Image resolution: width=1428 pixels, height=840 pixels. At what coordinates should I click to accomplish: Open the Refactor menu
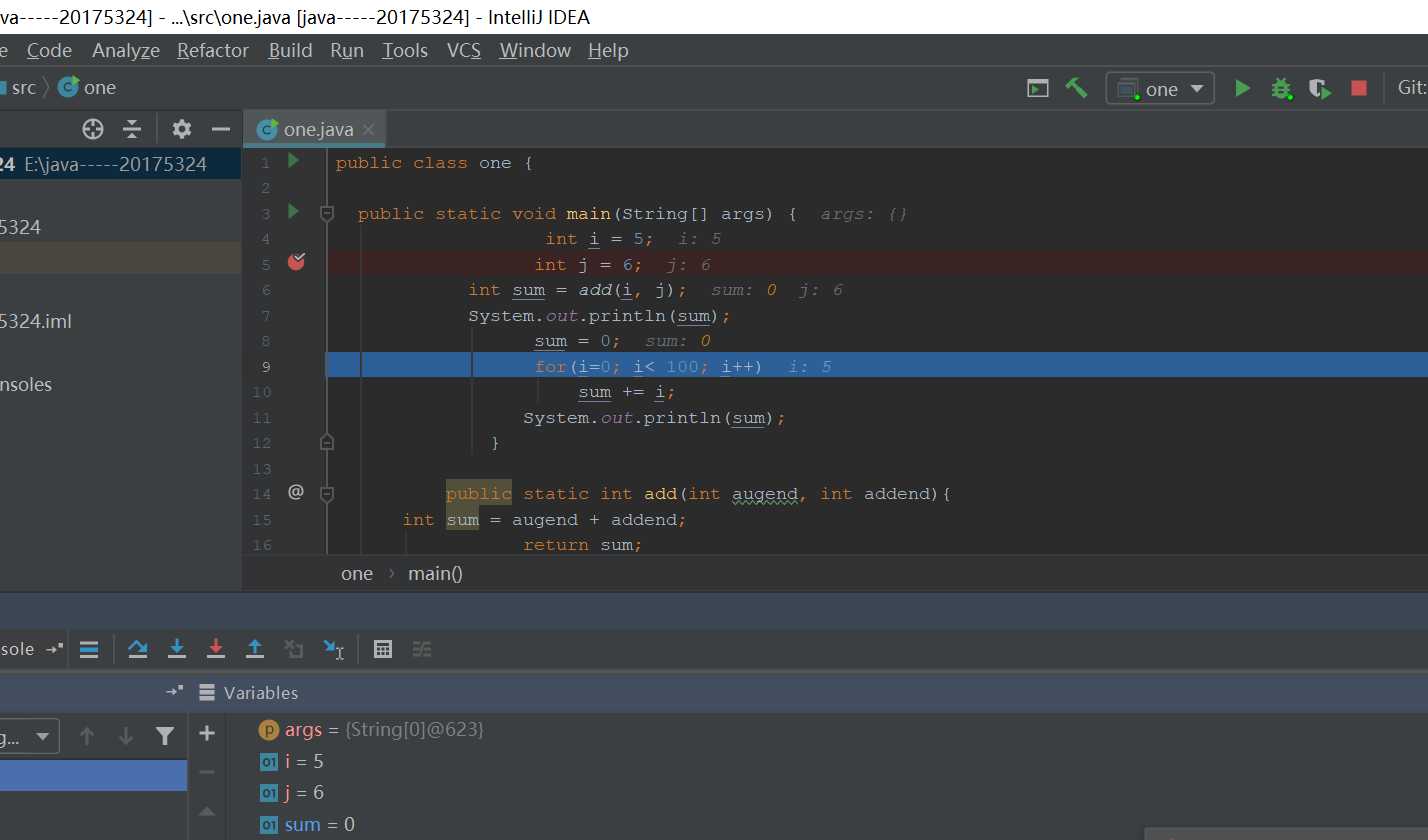(x=213, y=50)
